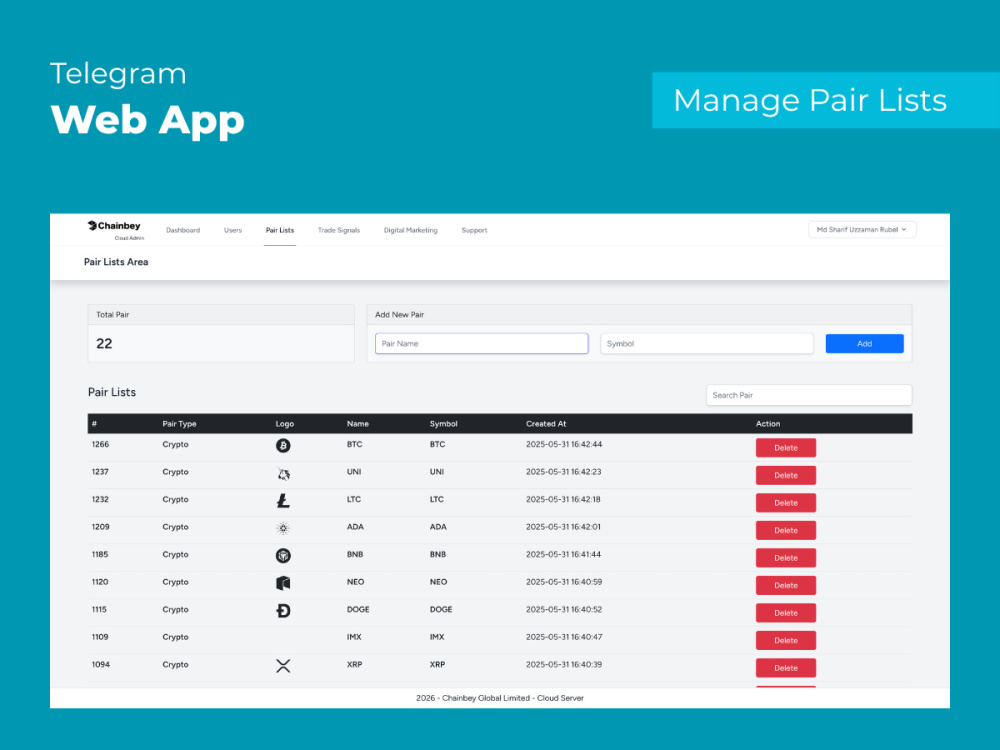
Task: Click the Pair Lists Area heading
Action: pos(116,262)
